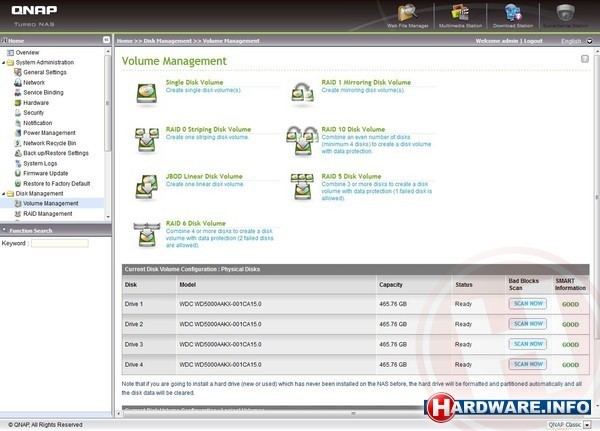Click the QNAP Turbo NAS logo

tap(34, 16)
